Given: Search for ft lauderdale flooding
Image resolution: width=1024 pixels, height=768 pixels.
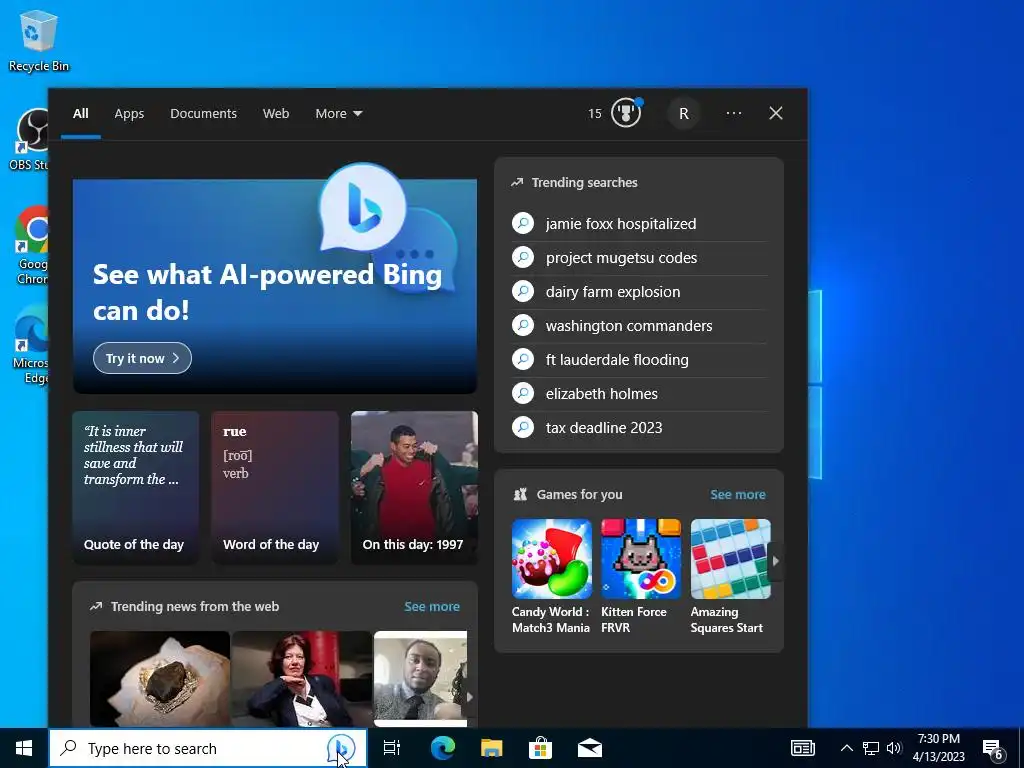Looking at the screenshot, I should [617, 359].
